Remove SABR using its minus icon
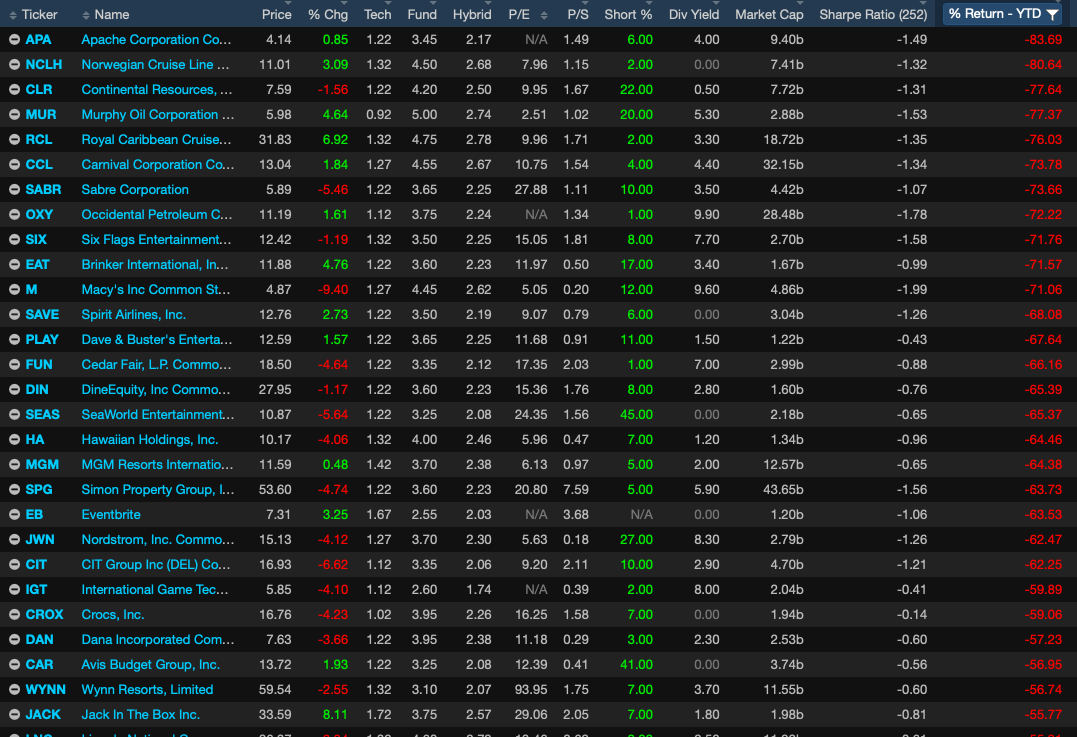The image size is (1077, 737). click(x=14, y=190)
